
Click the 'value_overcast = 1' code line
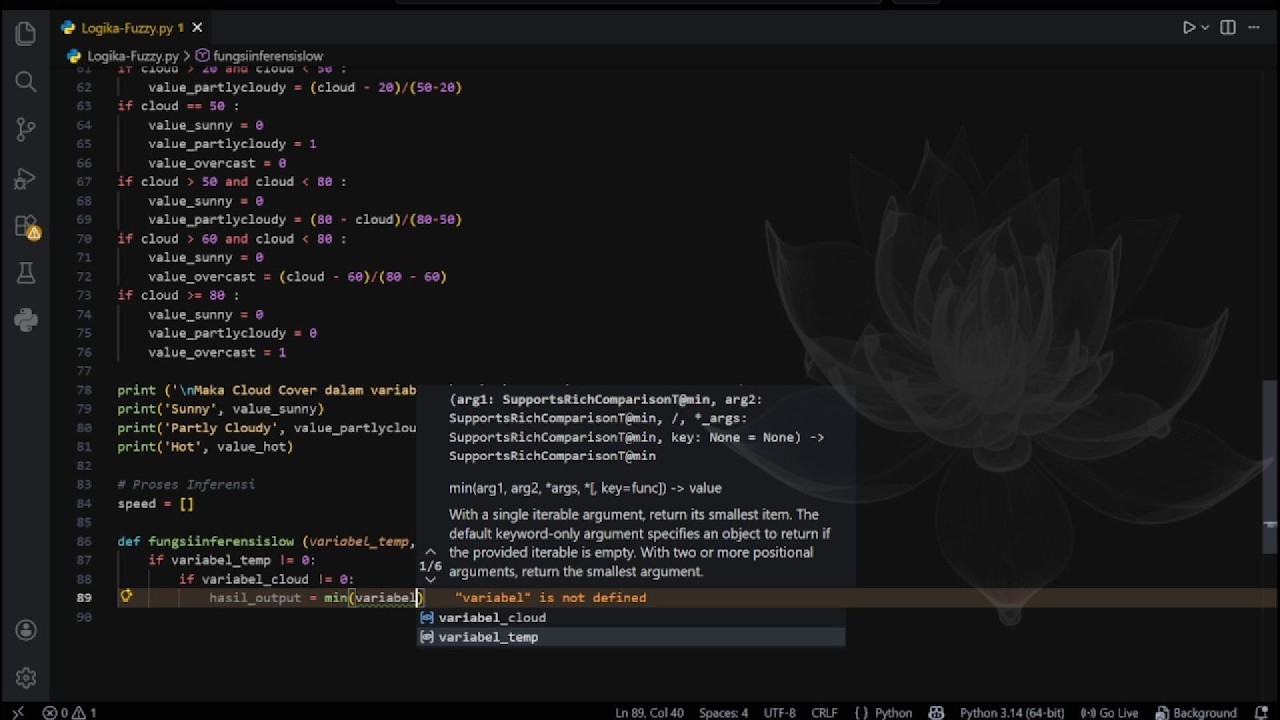217,352
